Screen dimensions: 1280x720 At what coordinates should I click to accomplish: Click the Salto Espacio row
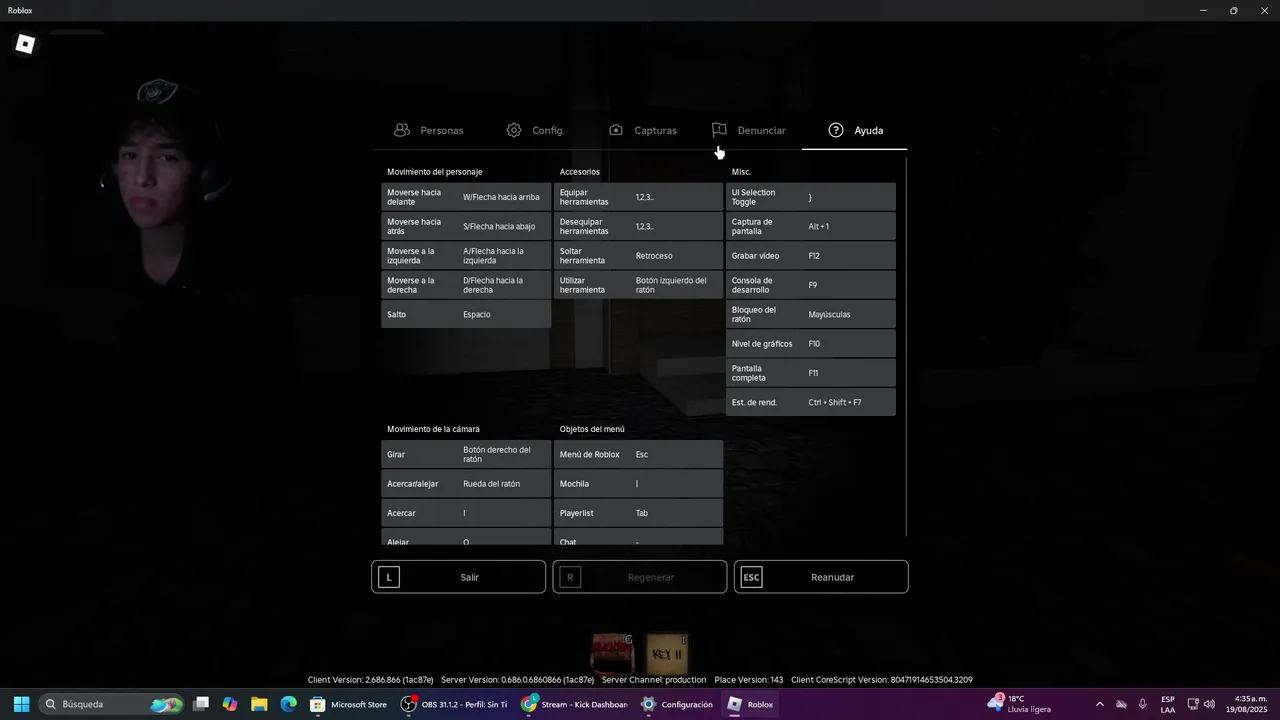tap(466, 314)
